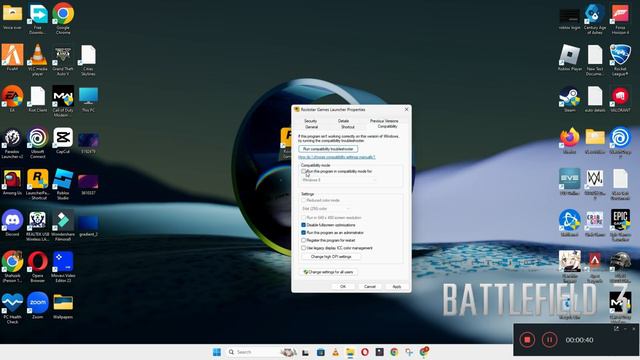Open the Firefox desktop icon

tap(570, 140)
